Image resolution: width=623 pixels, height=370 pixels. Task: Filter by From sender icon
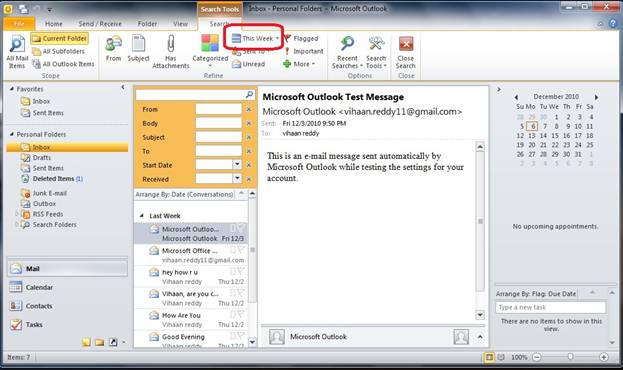(113, 43)
